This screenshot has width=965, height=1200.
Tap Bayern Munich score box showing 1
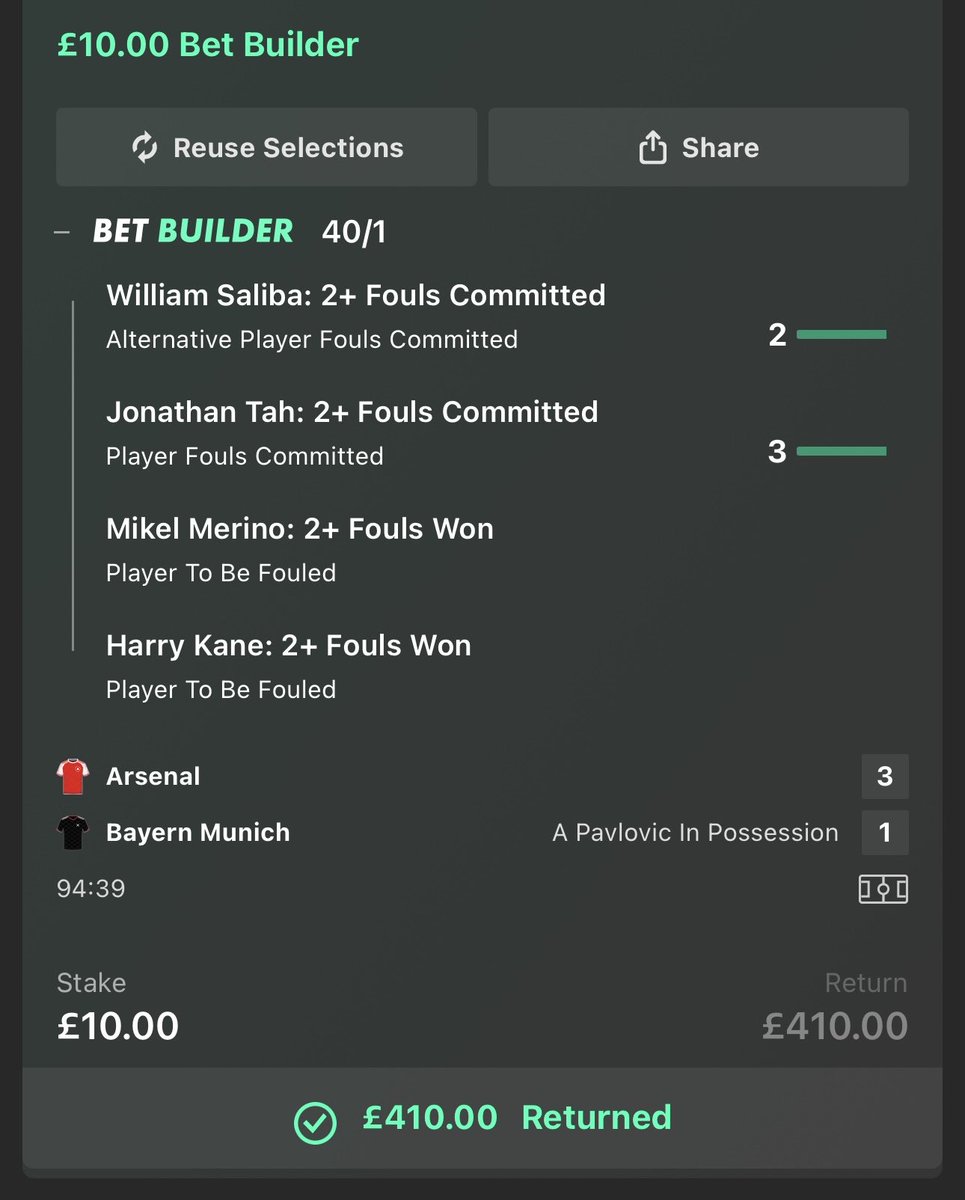pos(885,832)
